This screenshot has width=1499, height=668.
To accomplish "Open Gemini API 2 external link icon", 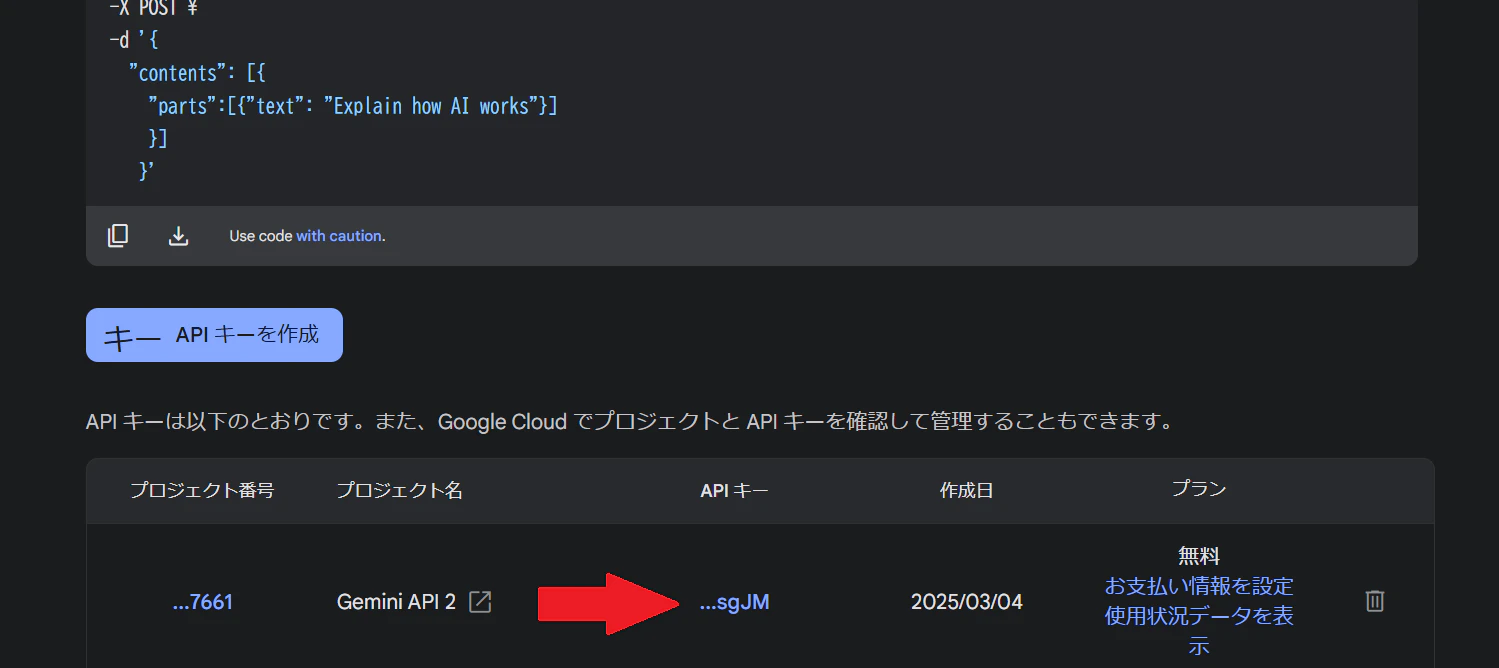I will click(481, 602).
